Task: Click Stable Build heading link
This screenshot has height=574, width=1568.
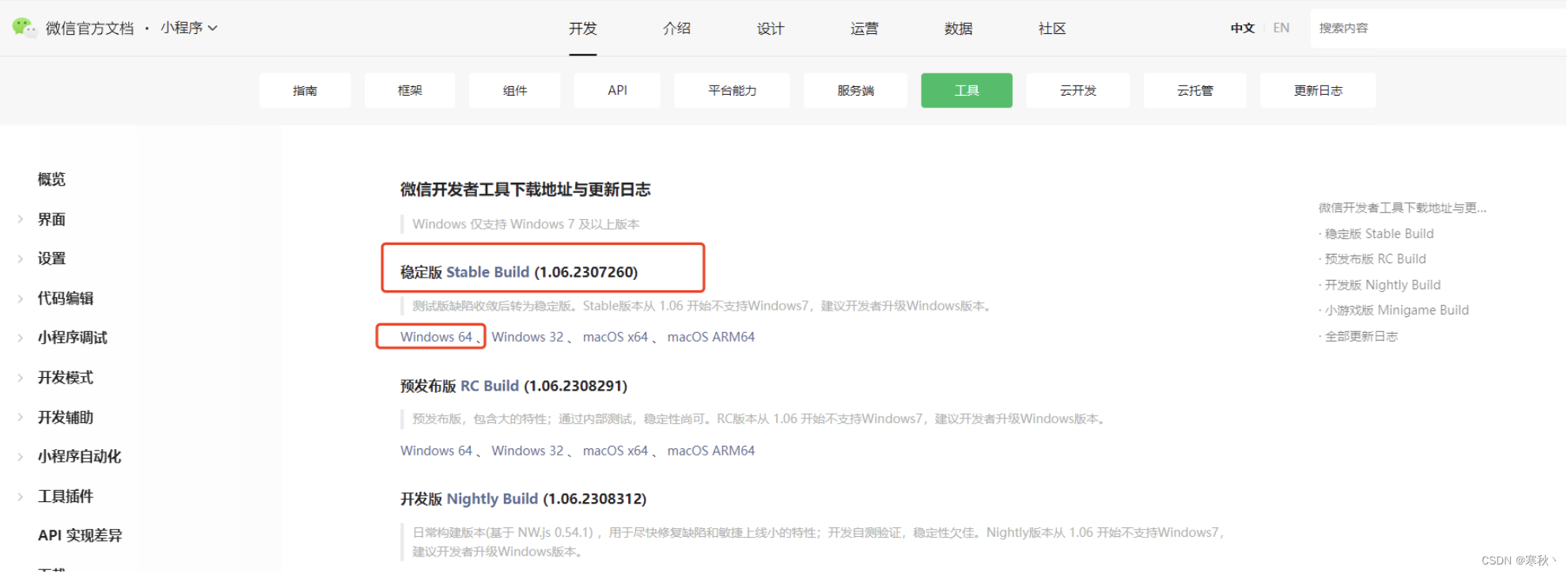Action: click(488, 272)
